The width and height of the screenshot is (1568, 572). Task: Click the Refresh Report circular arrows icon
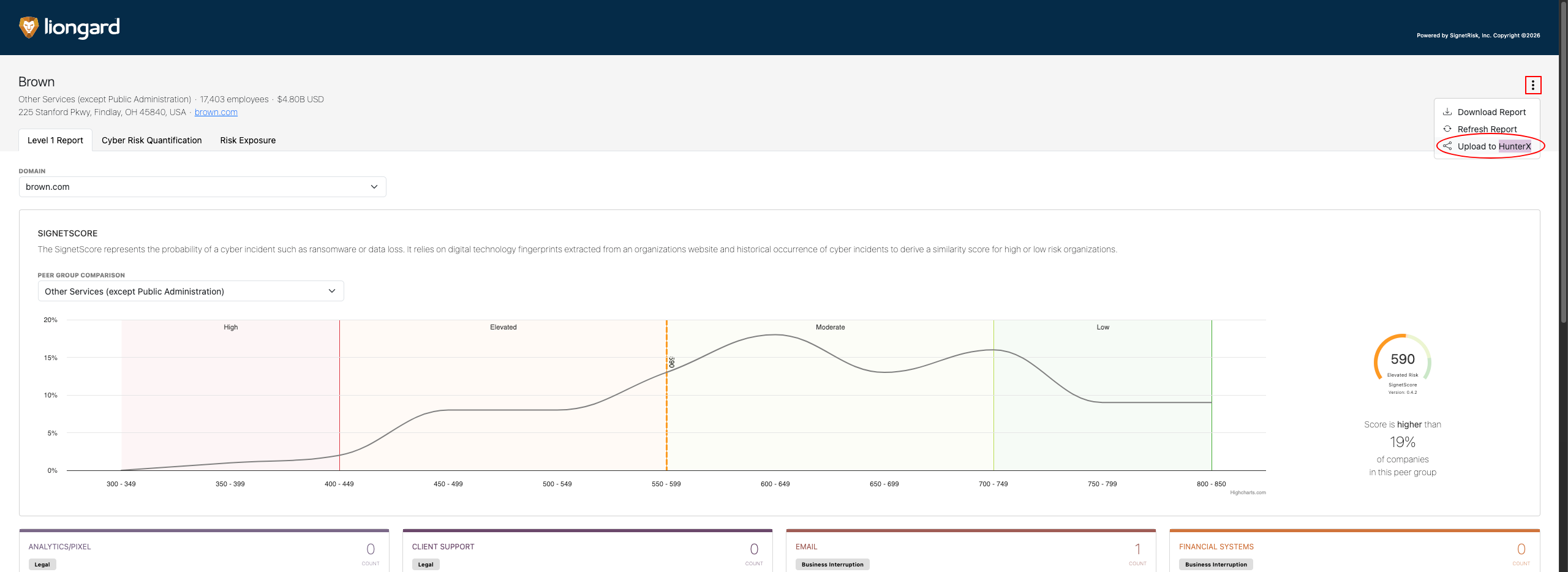(x=1447, y=129)
